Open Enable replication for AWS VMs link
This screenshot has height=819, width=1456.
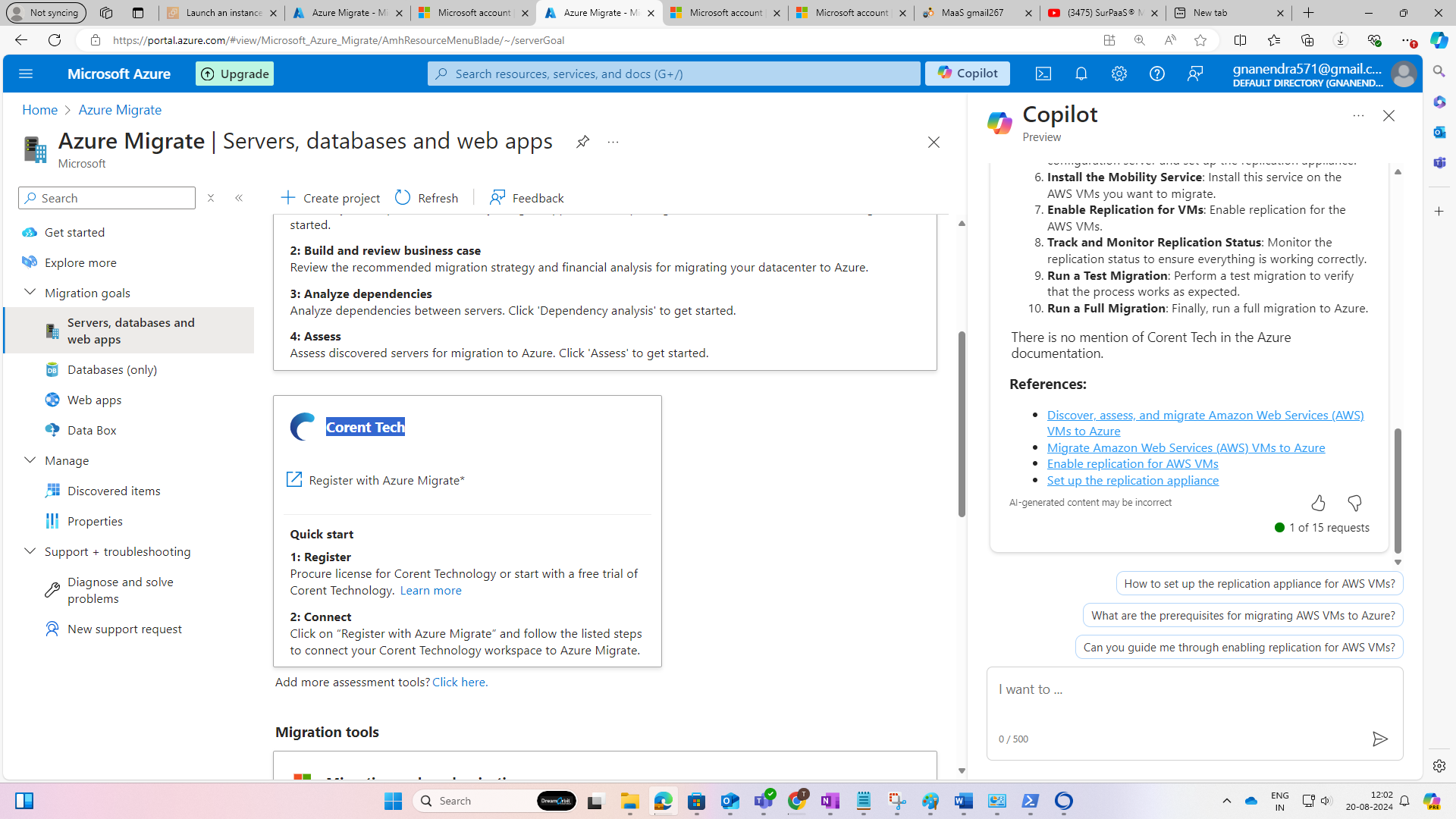pyautogui.click(x=1132, y=463)
